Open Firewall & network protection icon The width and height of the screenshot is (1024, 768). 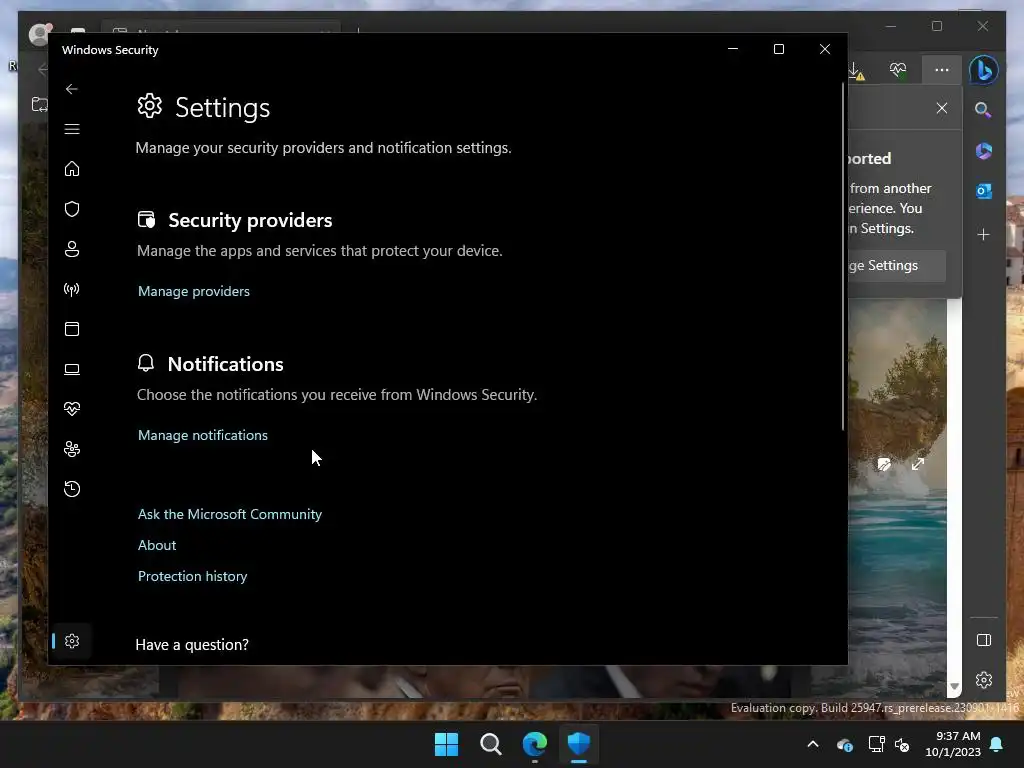click(72, 289)
